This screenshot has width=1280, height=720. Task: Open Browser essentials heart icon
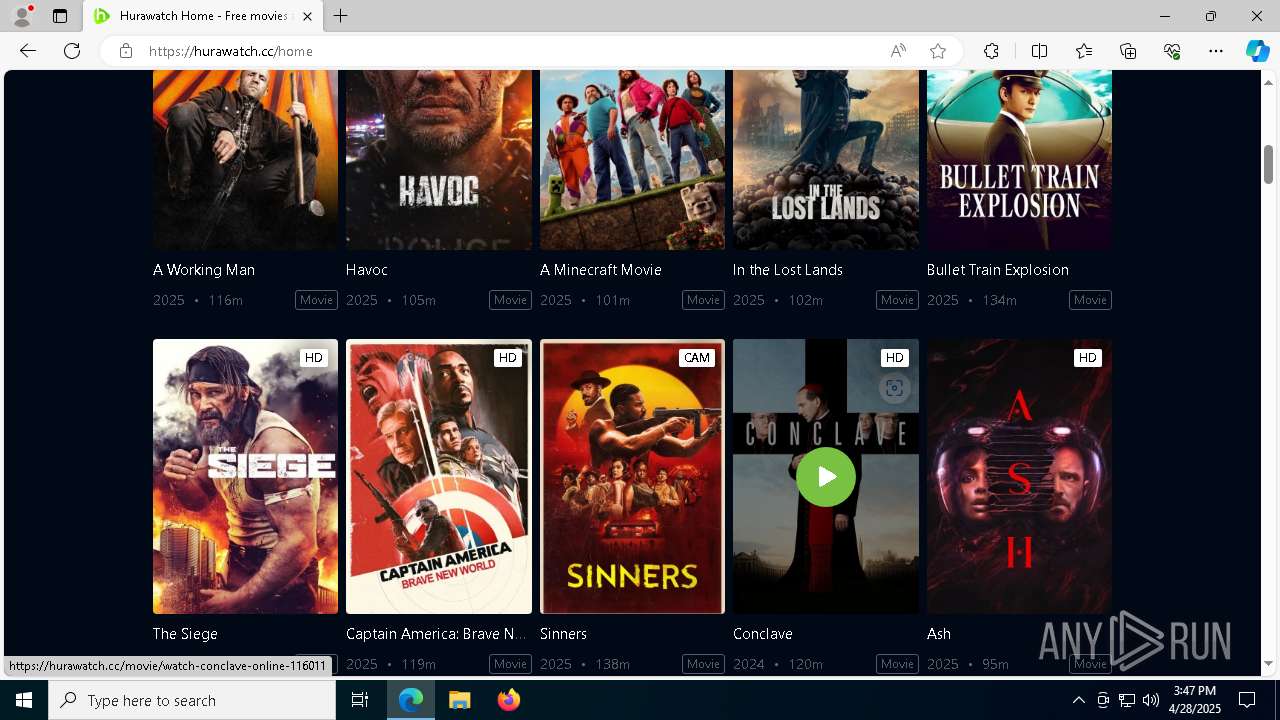click(1172, 51)
